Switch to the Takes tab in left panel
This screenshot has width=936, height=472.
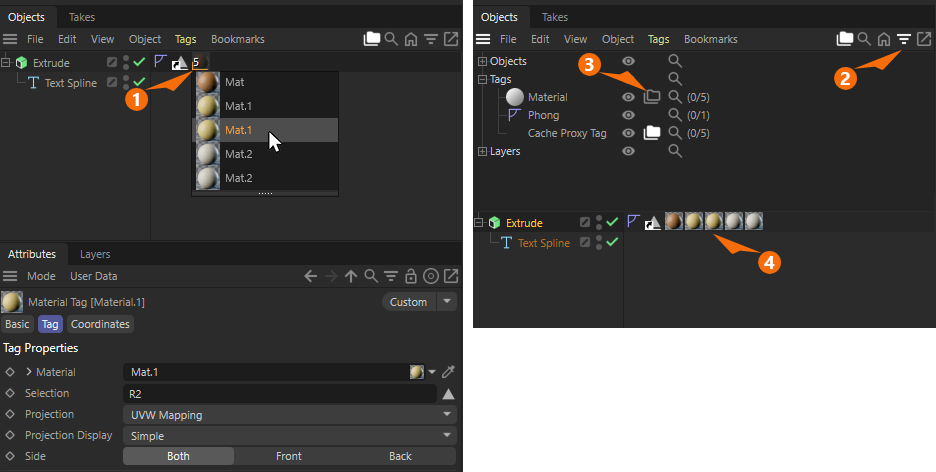[82, 17]
